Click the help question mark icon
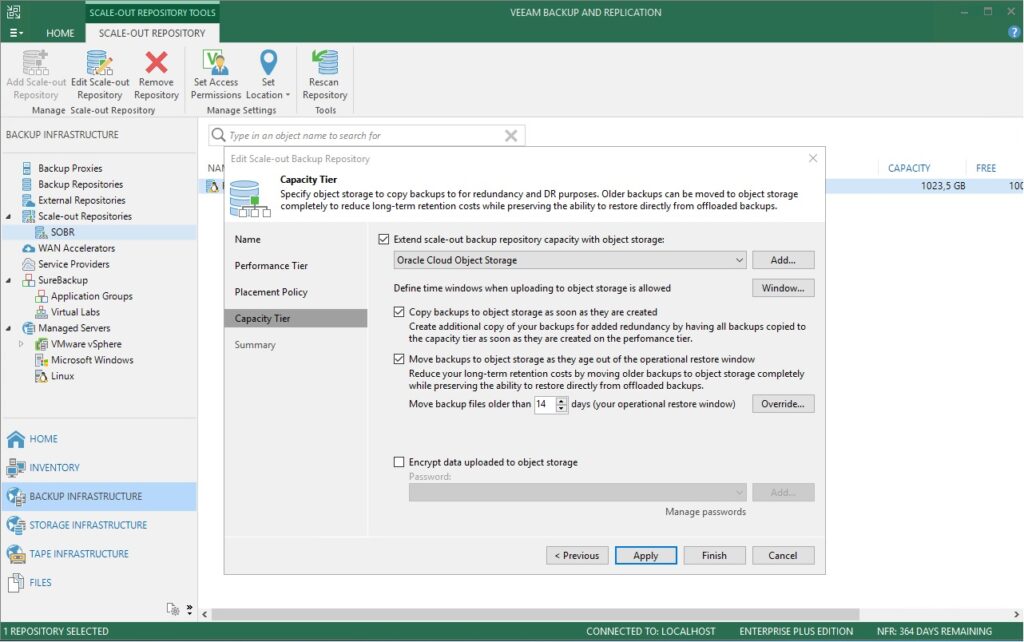Screen dimensions: 1024x642 pyautogui.click(x=1014, y=32)
